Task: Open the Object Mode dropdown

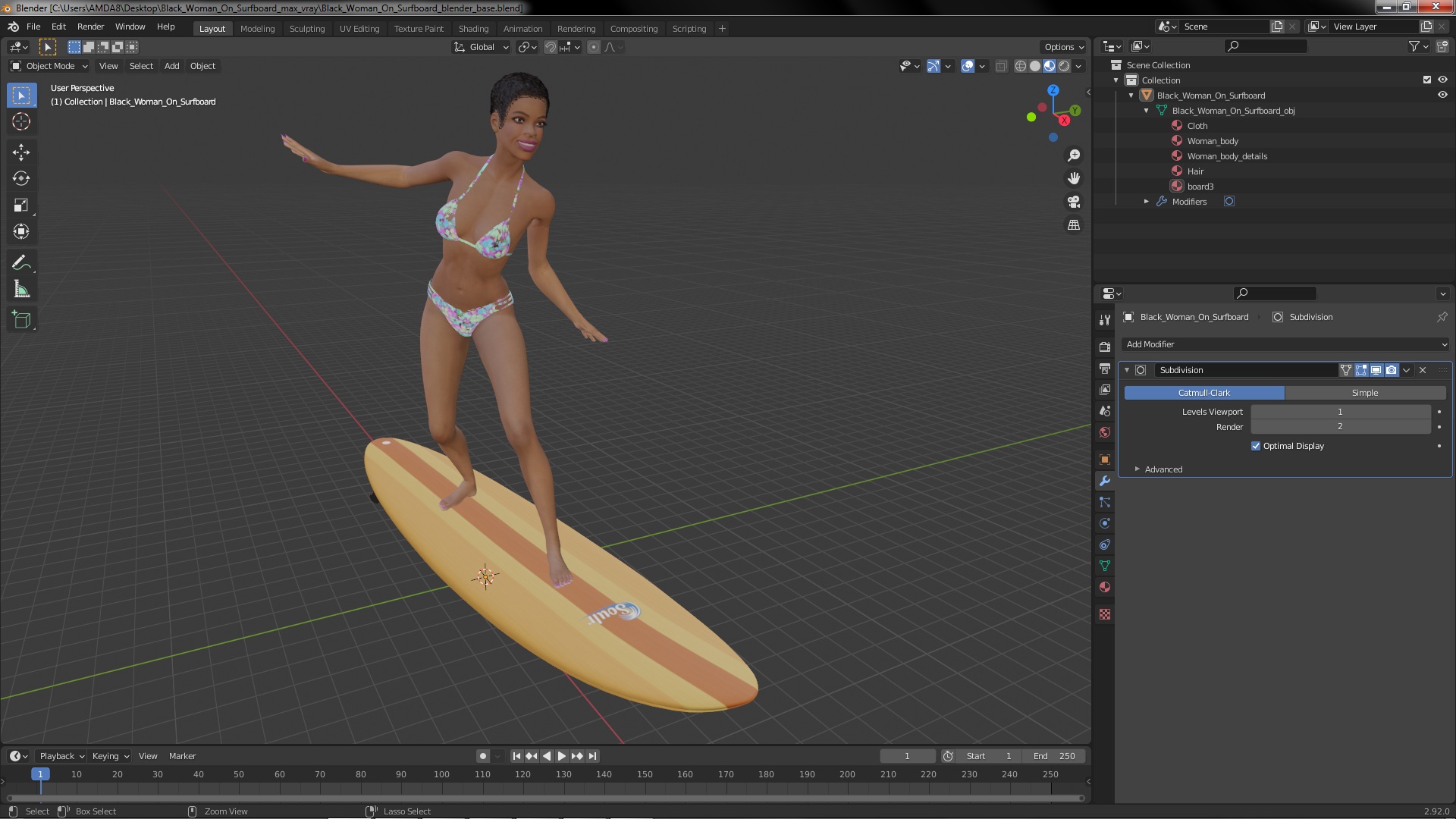Action: [47, 66]
